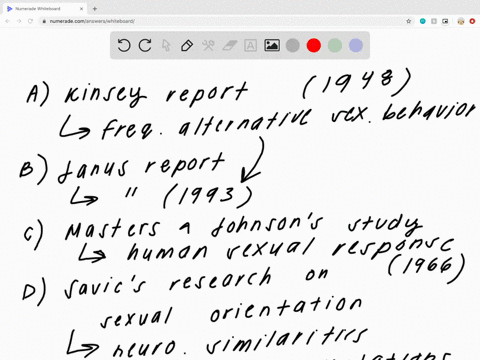Insert an image with picture icon
This screenshot has height=360, width=480.
click(x=272, y=45)
